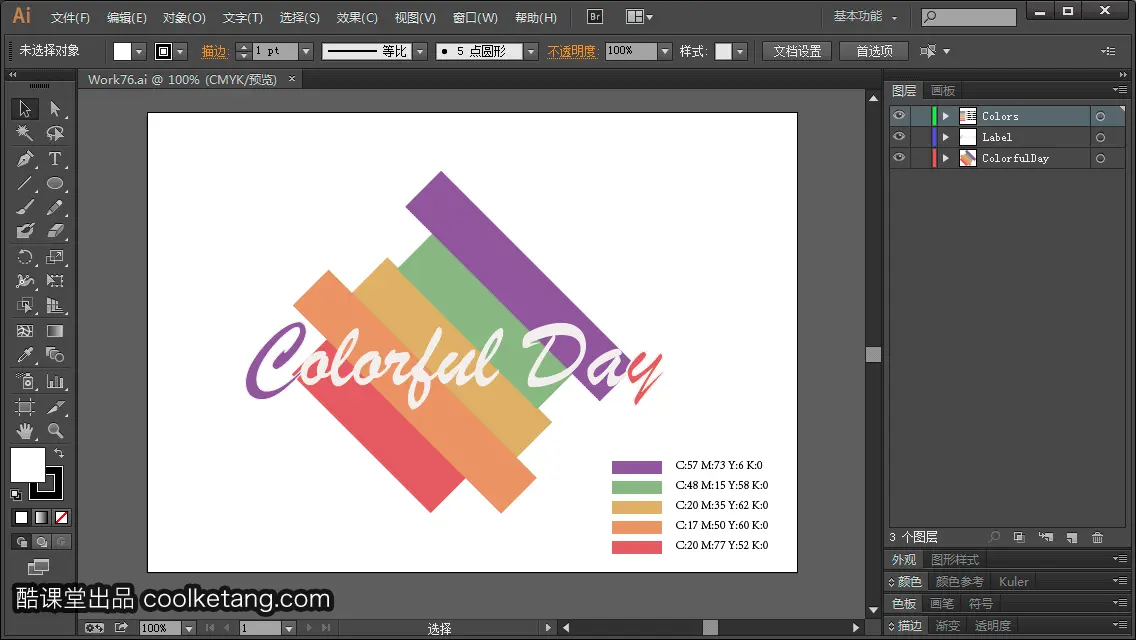Image resolution: width=1136 pixels, height=640 pixels.
Task: Select the Lasso tool
Action: point(55,133)
